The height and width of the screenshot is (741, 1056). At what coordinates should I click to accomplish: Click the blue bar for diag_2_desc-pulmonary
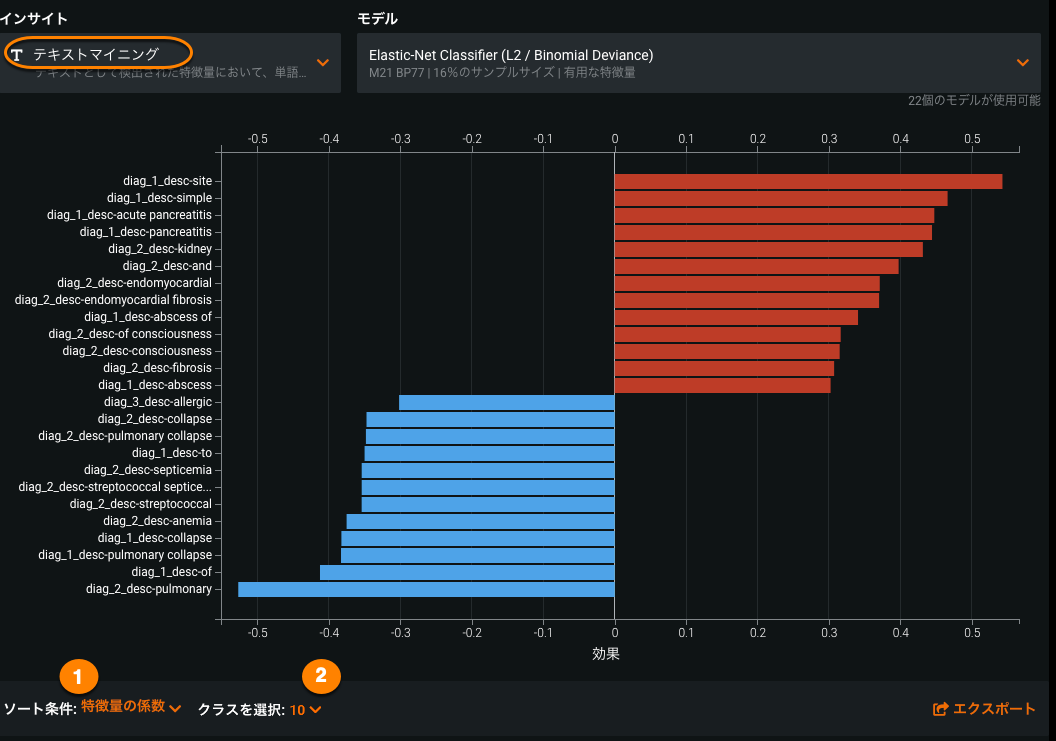[x=426, y=589]
